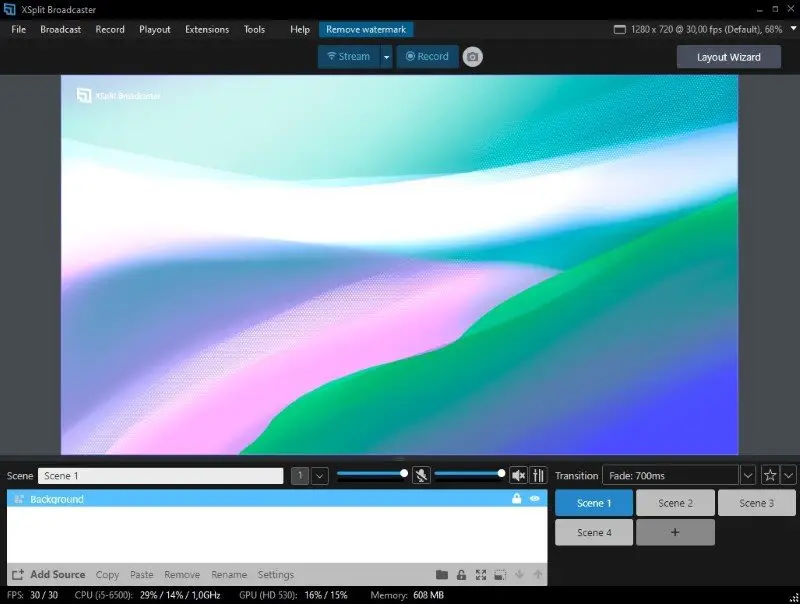Image resolution: width=800 pixels, height=604 pixels.
Task: Click the fit-to-screen icon in sources toolbar
Action: point(481,574)
